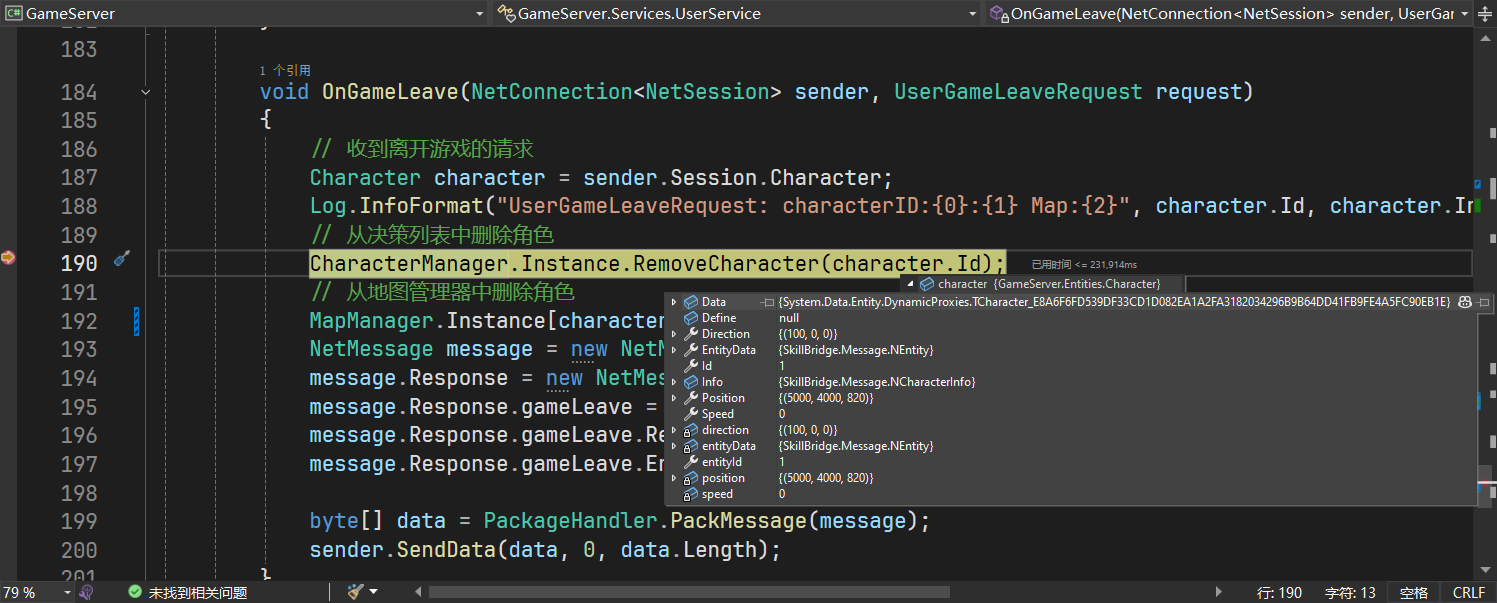Viewport: 1497px width, 603px height.
Task: Collapse the OnGameLeave method outlining on line 184
Action: point(146,92)
